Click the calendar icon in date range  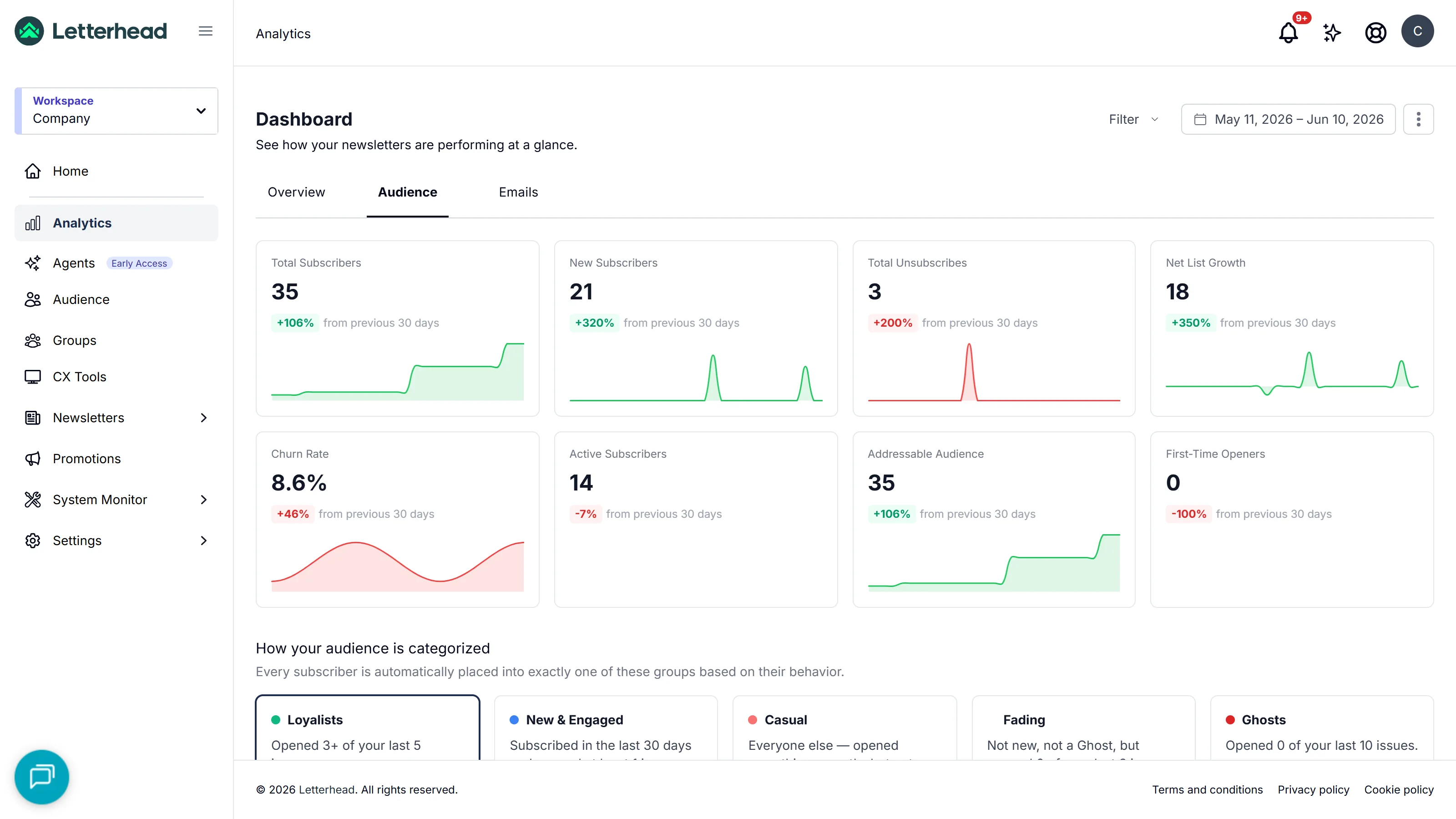1200,119
